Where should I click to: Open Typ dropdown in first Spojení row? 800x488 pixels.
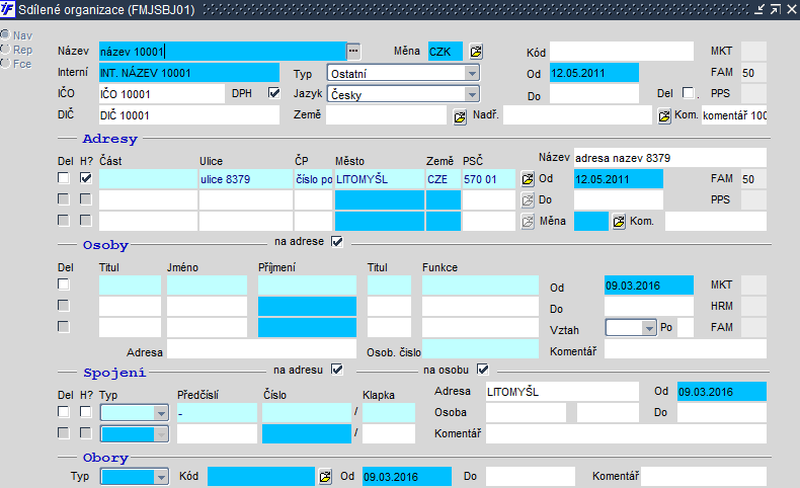(x=134, y=412)
